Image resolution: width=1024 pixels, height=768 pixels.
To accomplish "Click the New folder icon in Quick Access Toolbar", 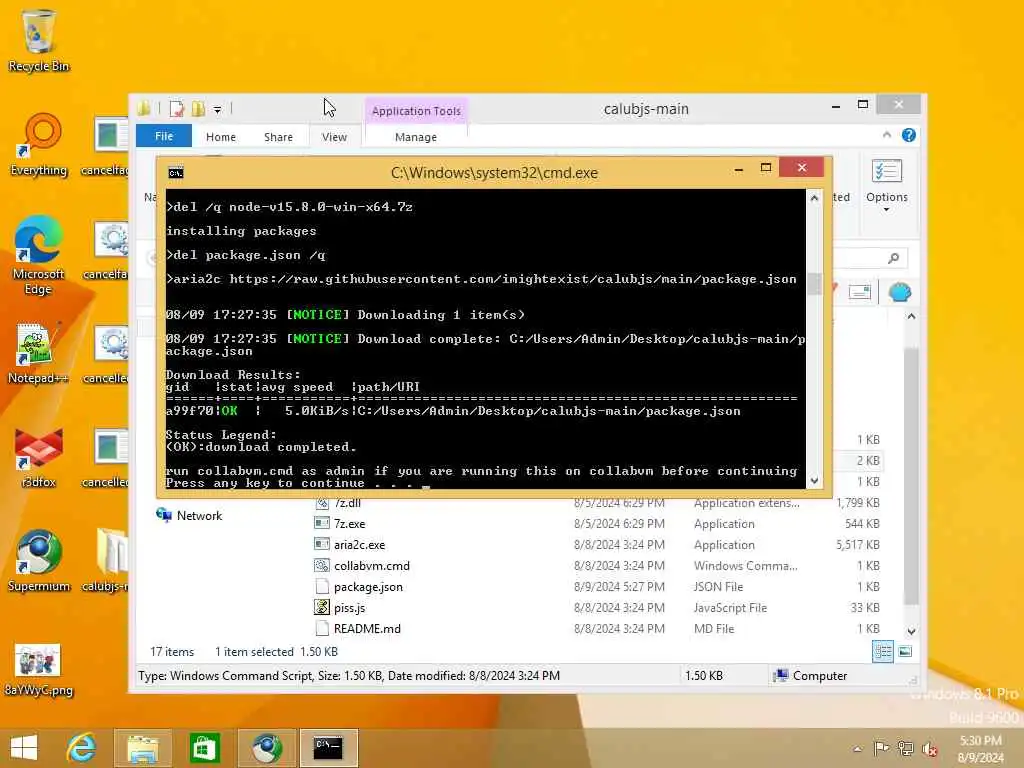I will [x=198, y=108].
